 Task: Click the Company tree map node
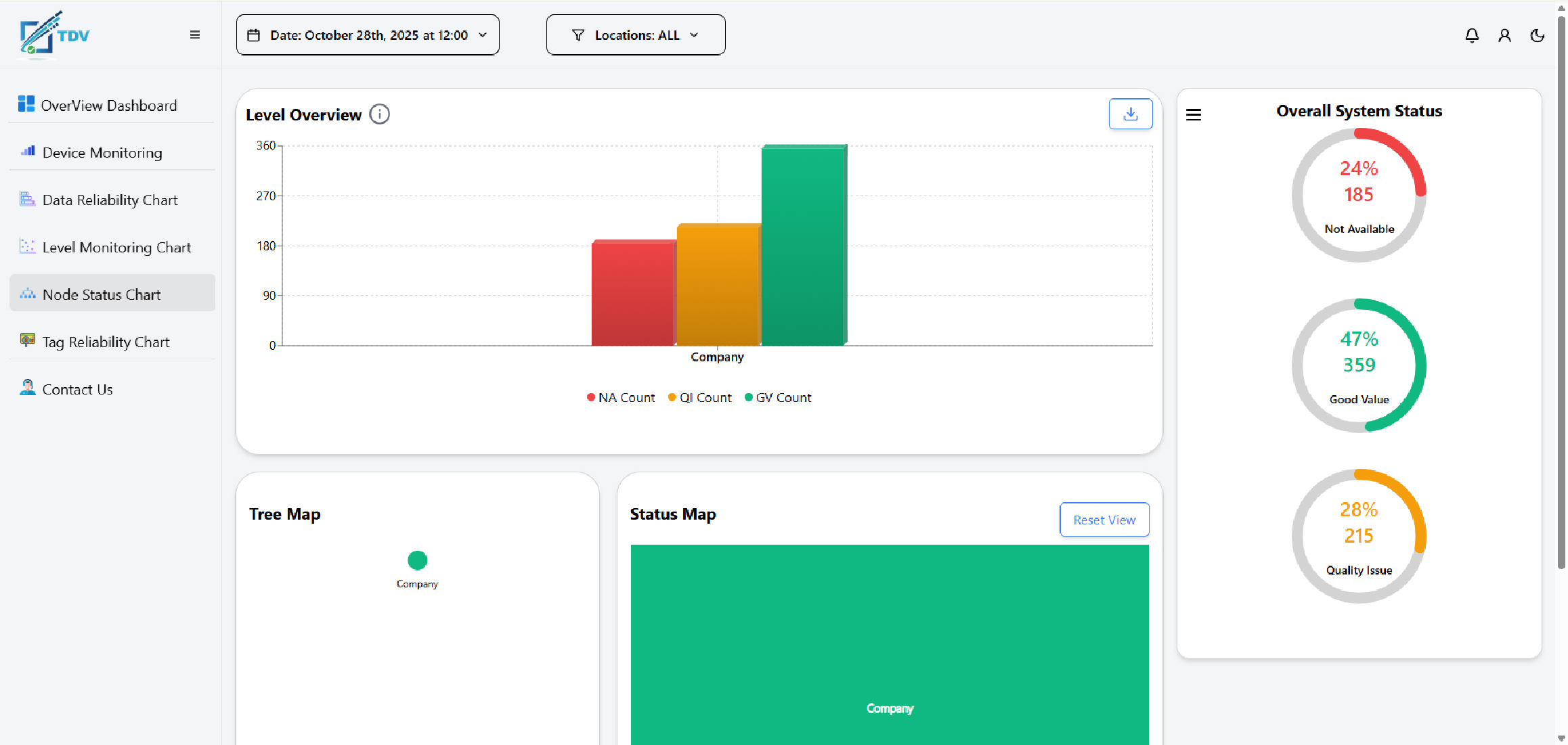tap(418, 560)
